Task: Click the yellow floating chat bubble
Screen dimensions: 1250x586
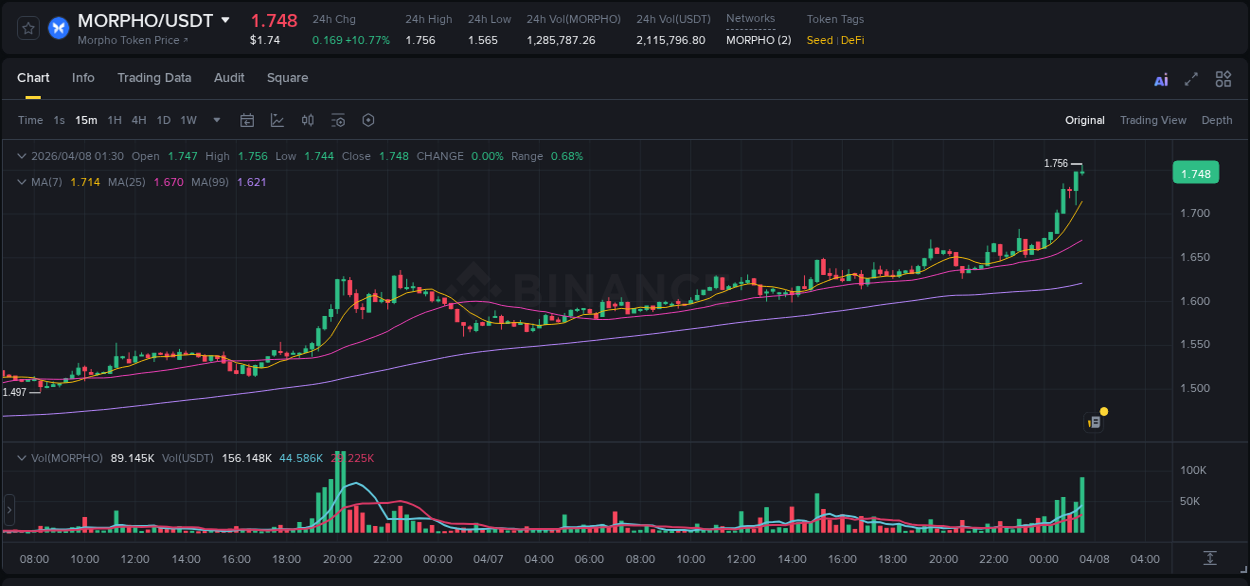Action: tap(1103, 411)
